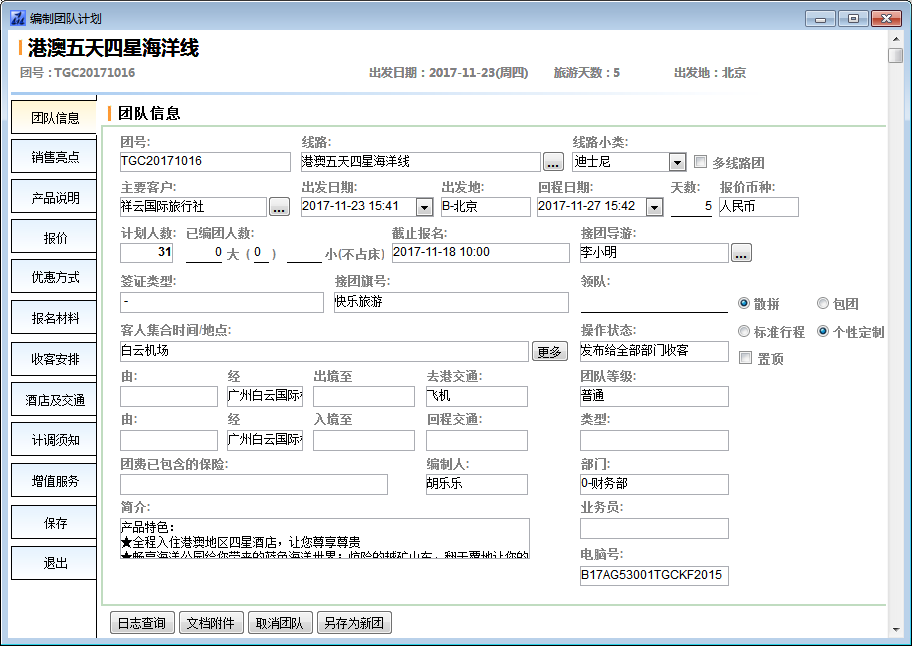Click the browse button next to 线路 field
The image size is (912, 646).
553,162
